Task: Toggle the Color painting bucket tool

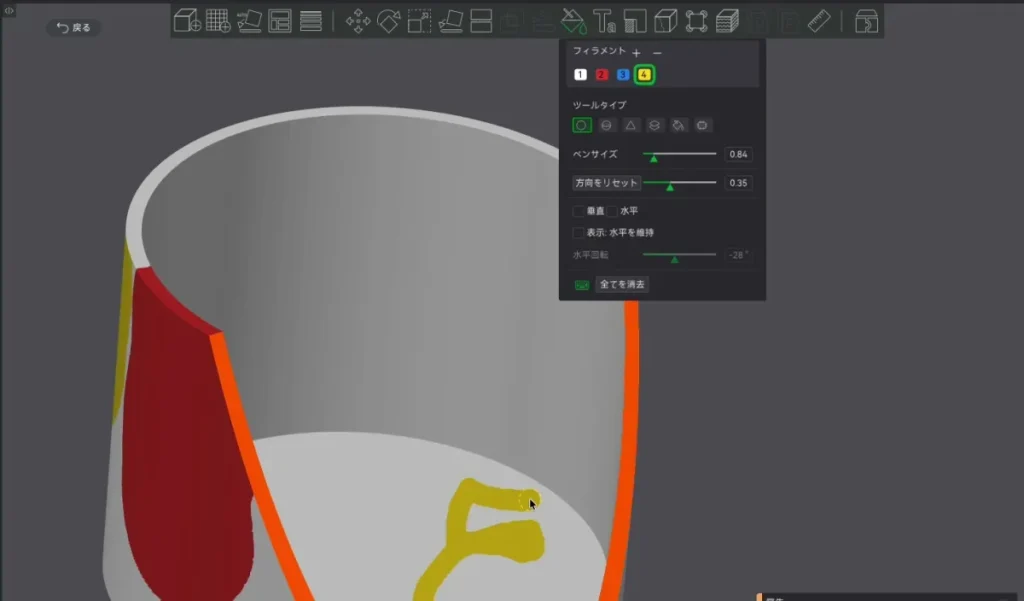Action: pyautogui.click(x=573, y=21)
